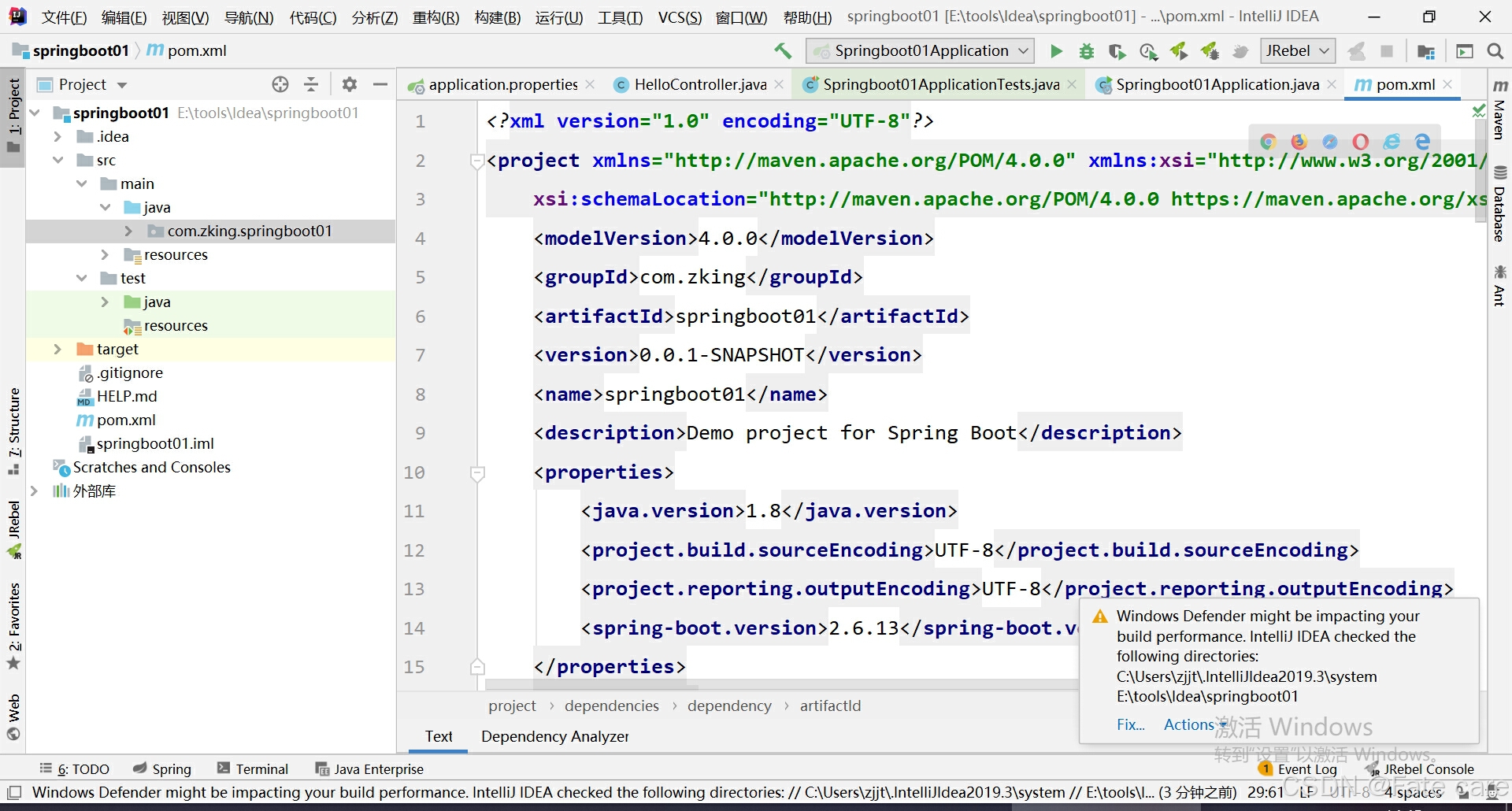Switch to Dependency Analyzer tab
Screen dimensions: 1512x811
tap(555, 736)
